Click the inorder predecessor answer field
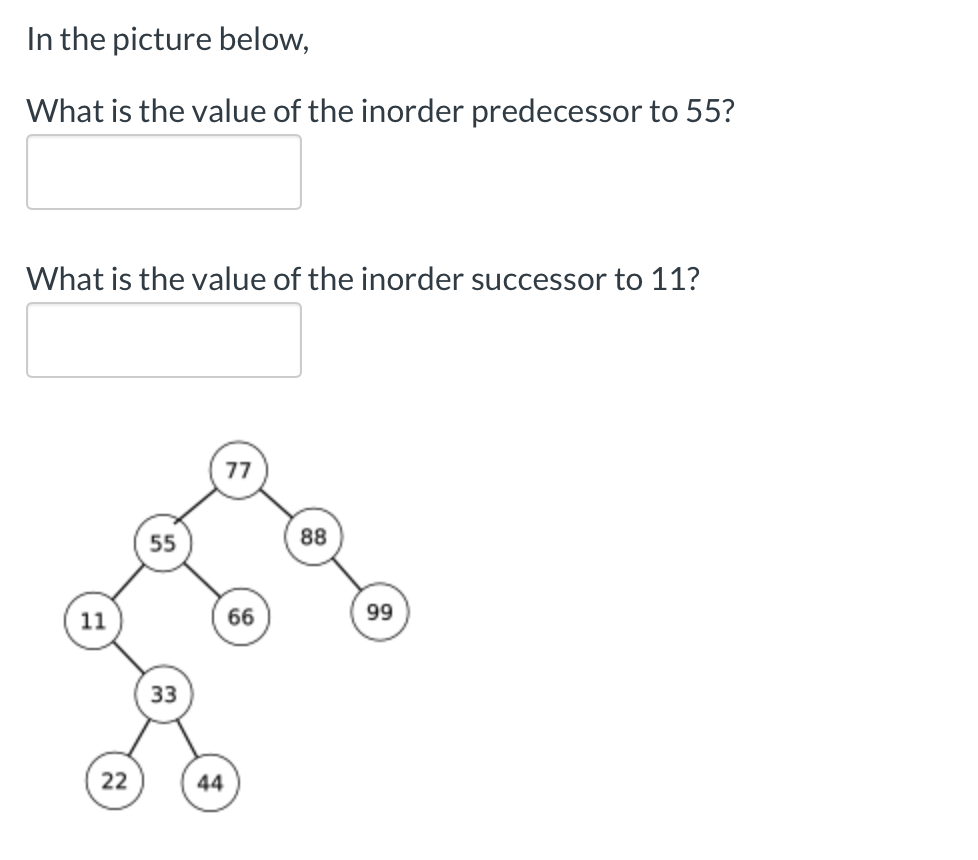Image resolution: width=978 pixels, height=860 pixels. (163, 171)
